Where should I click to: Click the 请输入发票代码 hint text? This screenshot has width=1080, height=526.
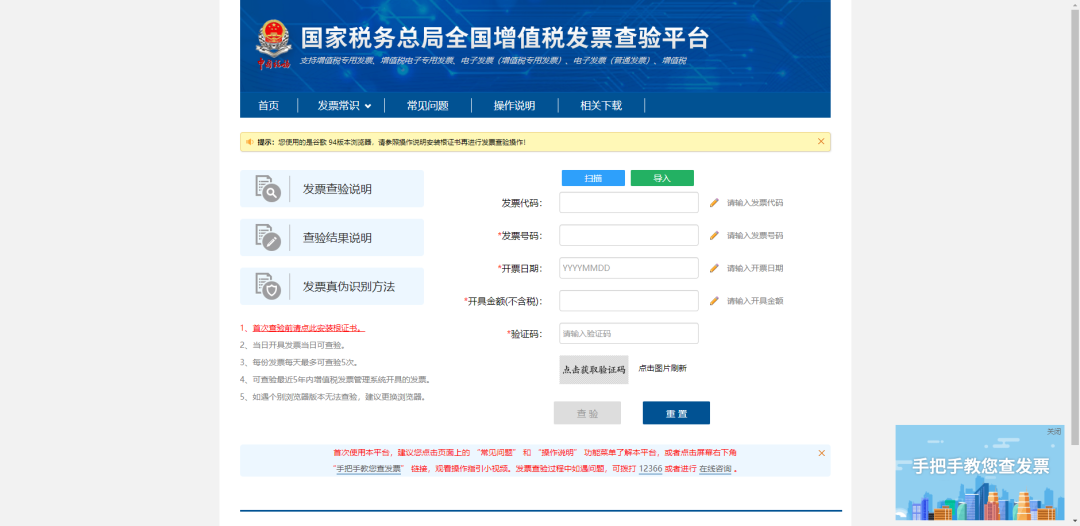click(x=755, y=203)
